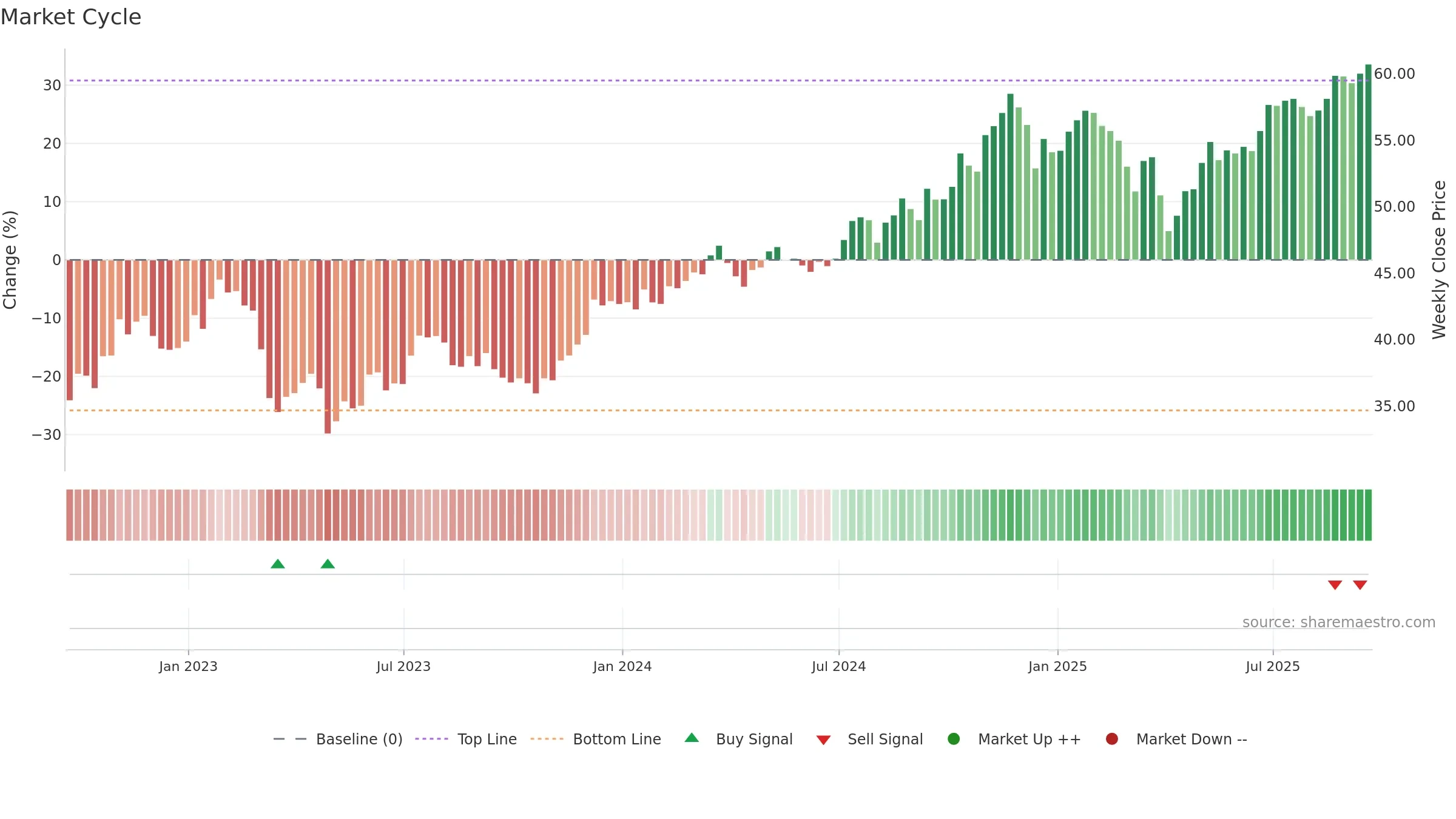This screenshot has height=819, width=1456.
Task: Click the 35.00 price axis label
Action: point(1395,406)
